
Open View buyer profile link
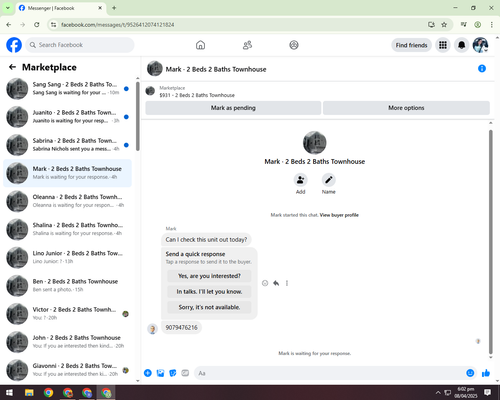339,215
